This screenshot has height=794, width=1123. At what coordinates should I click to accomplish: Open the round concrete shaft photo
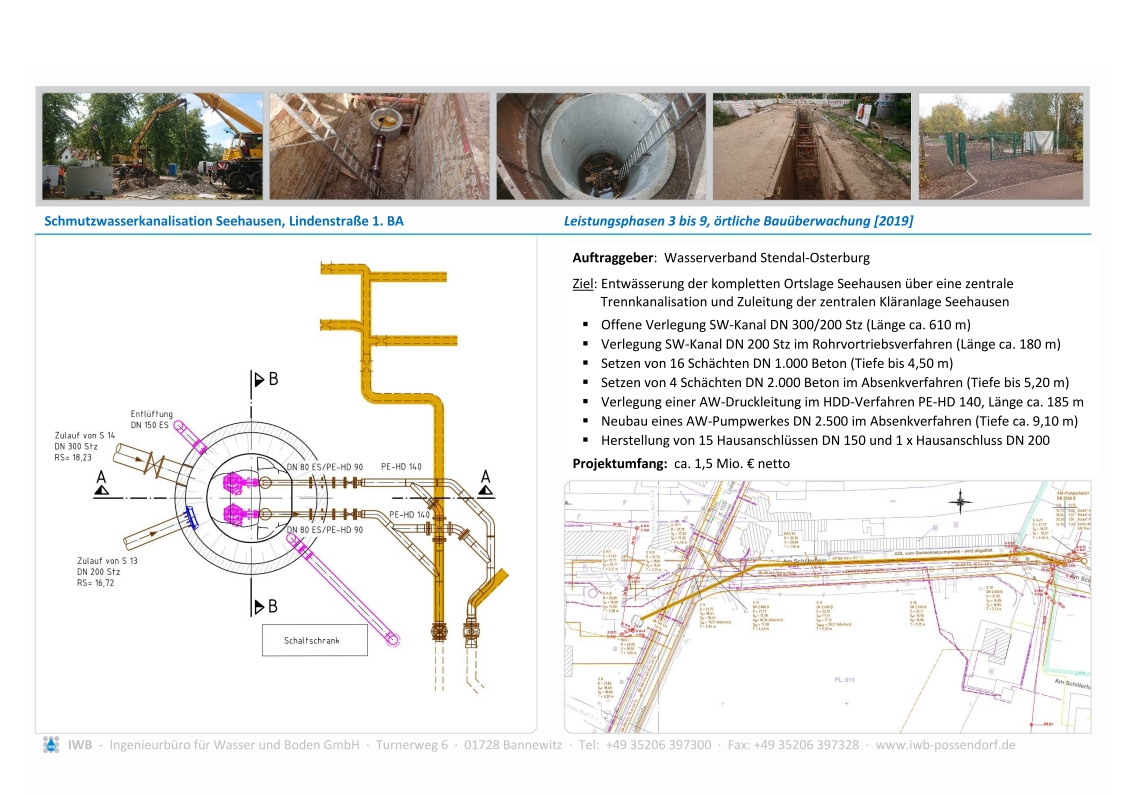point(601,146)
